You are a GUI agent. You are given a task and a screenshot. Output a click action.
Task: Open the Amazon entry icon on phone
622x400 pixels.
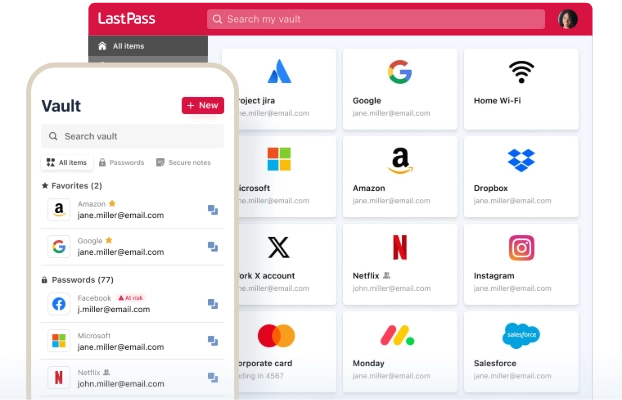click(59, 209)
